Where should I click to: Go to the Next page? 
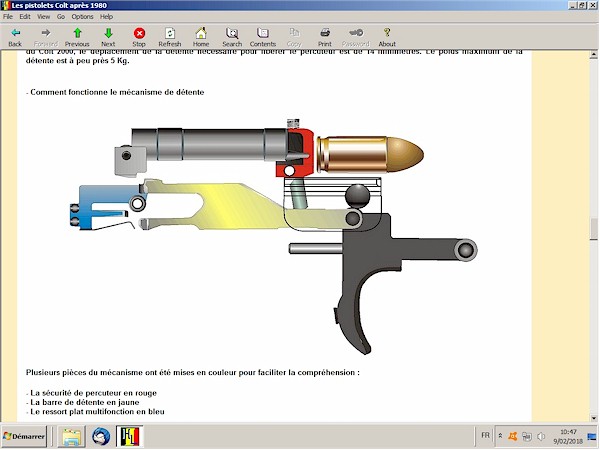[x=108, y=37]
